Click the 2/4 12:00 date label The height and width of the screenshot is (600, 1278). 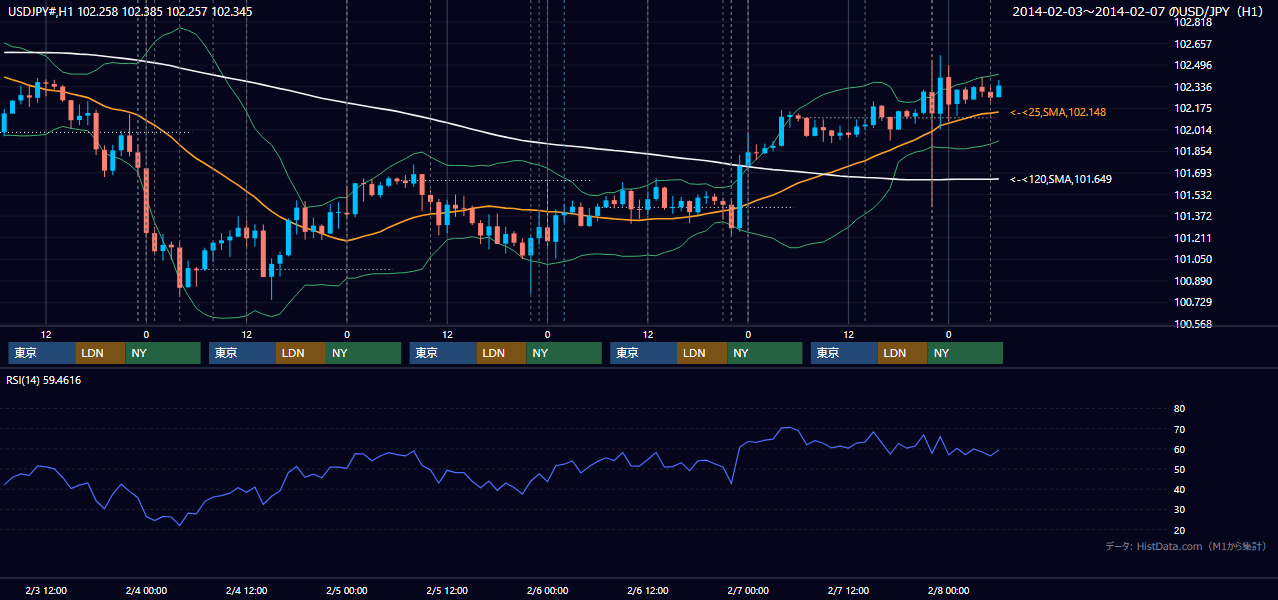coord(246,591)
